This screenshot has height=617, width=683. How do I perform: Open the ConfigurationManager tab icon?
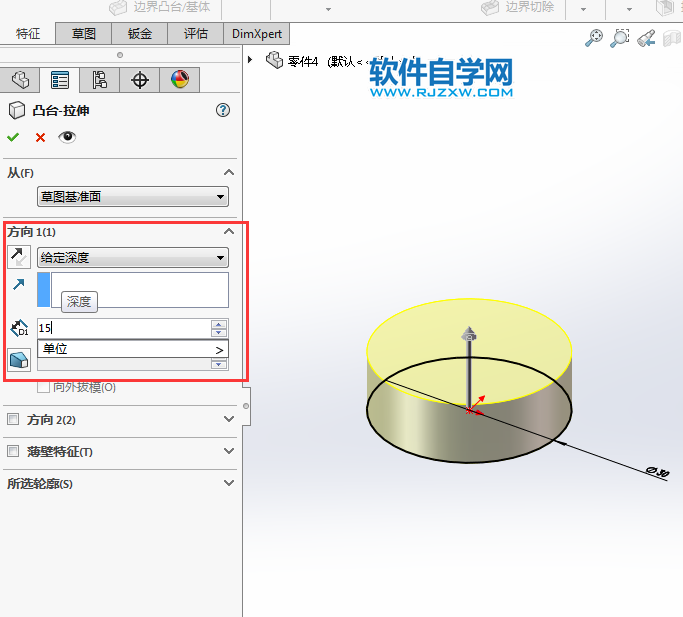[100, 80]
